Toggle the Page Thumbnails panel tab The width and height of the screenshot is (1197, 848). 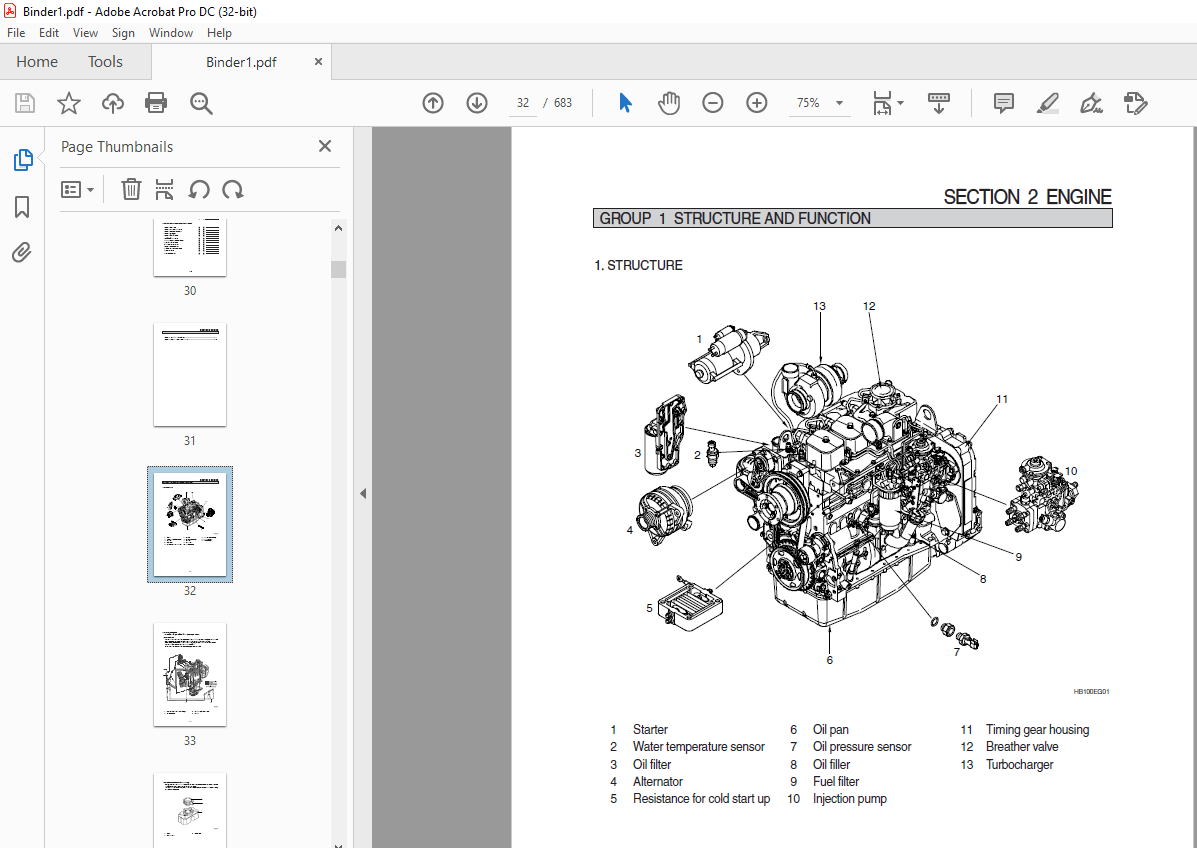[22, 159]
